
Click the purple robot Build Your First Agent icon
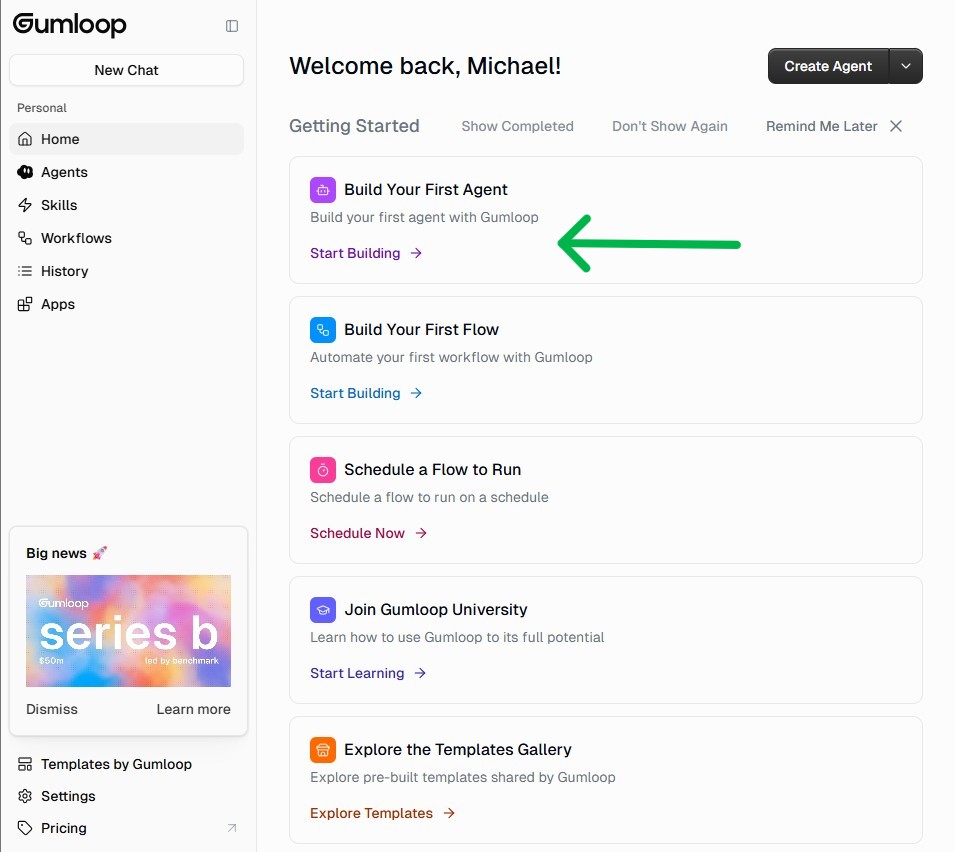point(323,189)
